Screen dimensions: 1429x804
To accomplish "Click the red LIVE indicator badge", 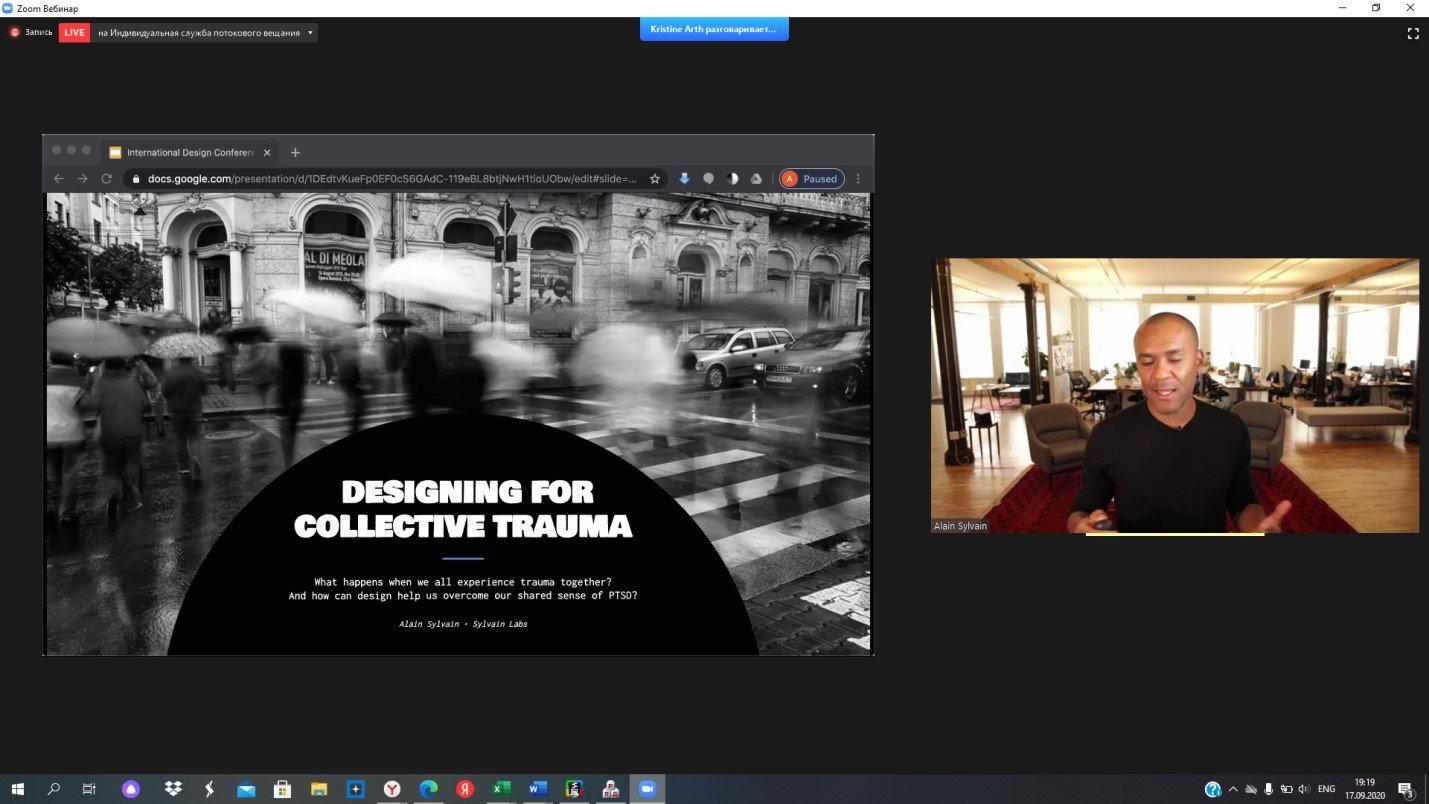I will 74,32.
